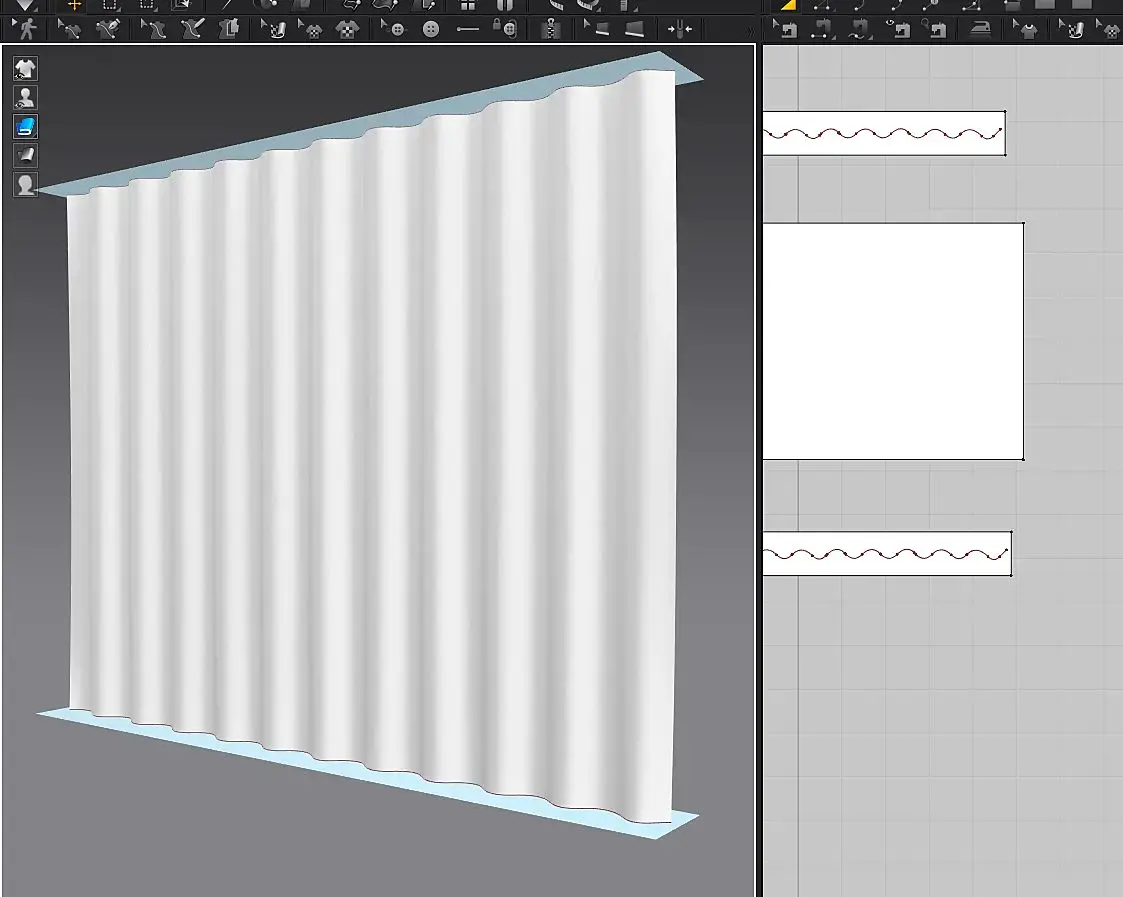Click the gray fabric surface display icon

[x=25, y=155]
